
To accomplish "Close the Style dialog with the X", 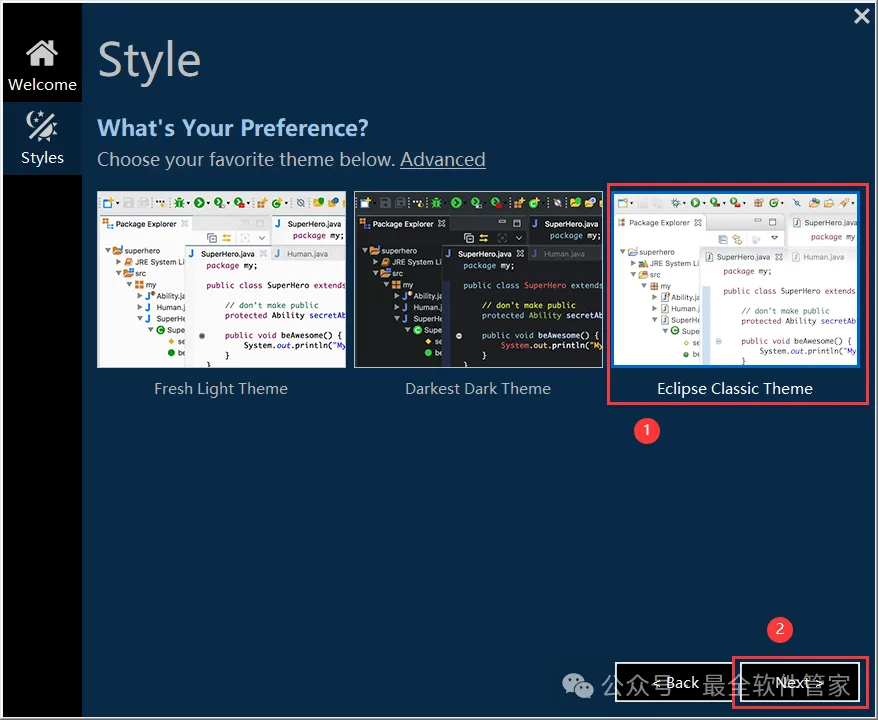I will [x=862, y=16].
